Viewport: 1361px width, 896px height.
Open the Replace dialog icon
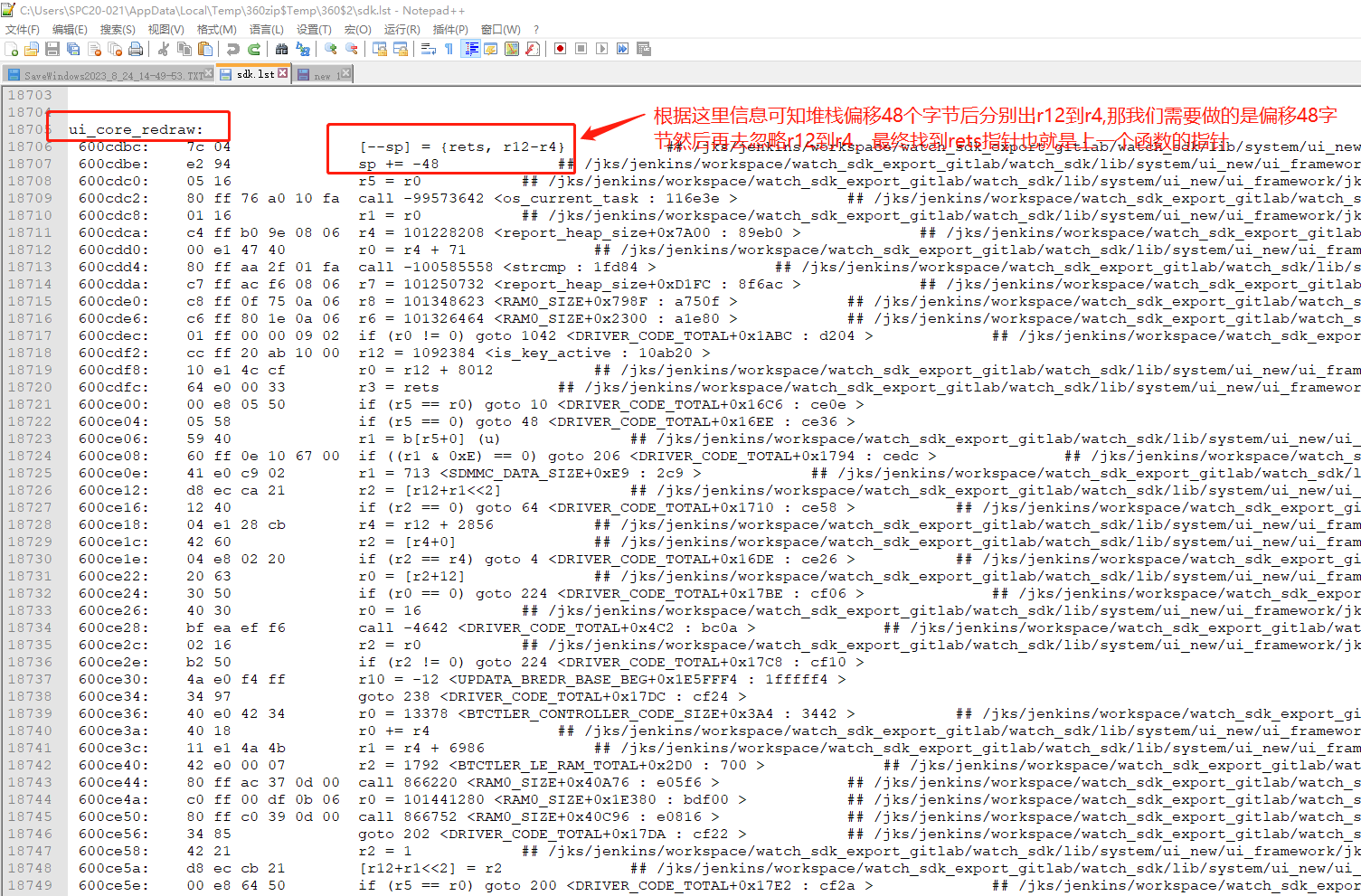click(x=303, y=49)
